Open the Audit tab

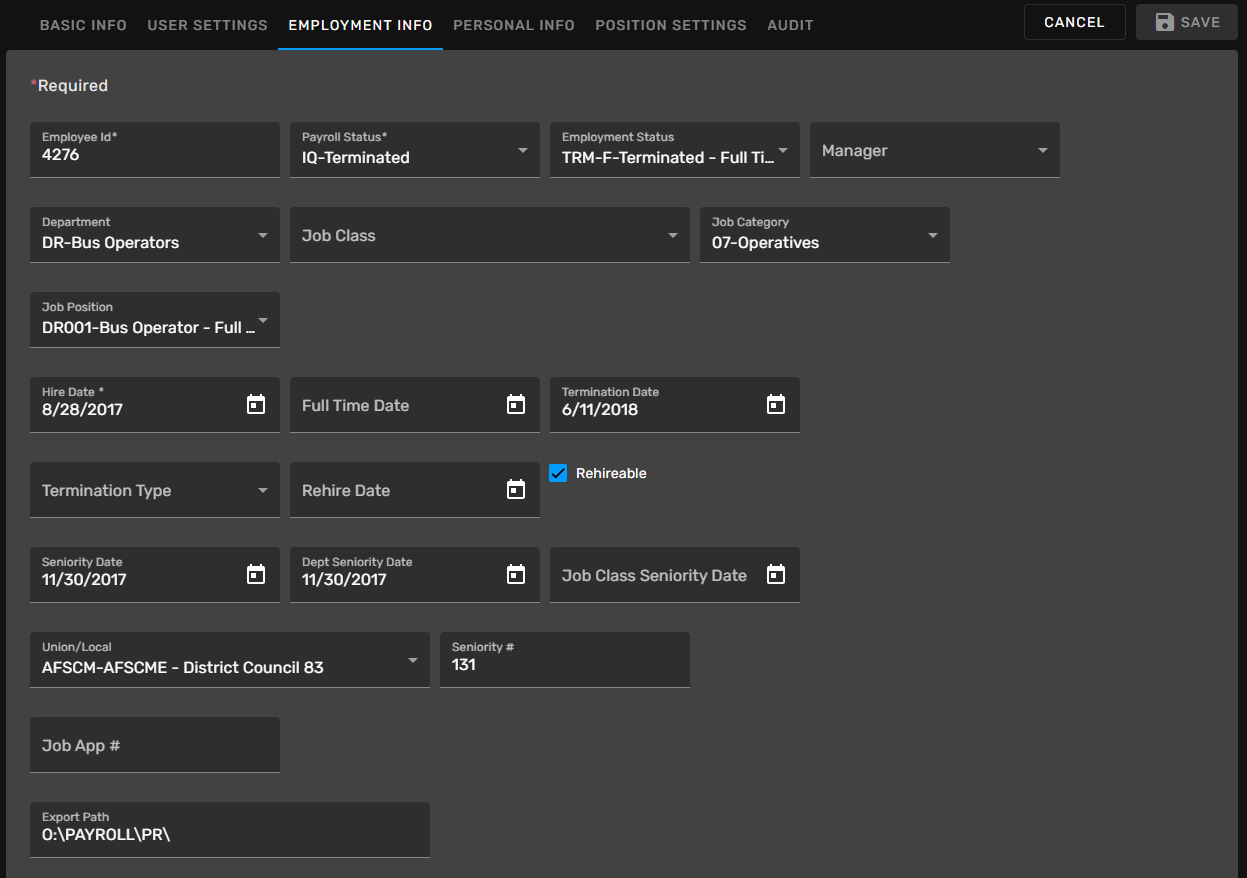click(790, 25)
